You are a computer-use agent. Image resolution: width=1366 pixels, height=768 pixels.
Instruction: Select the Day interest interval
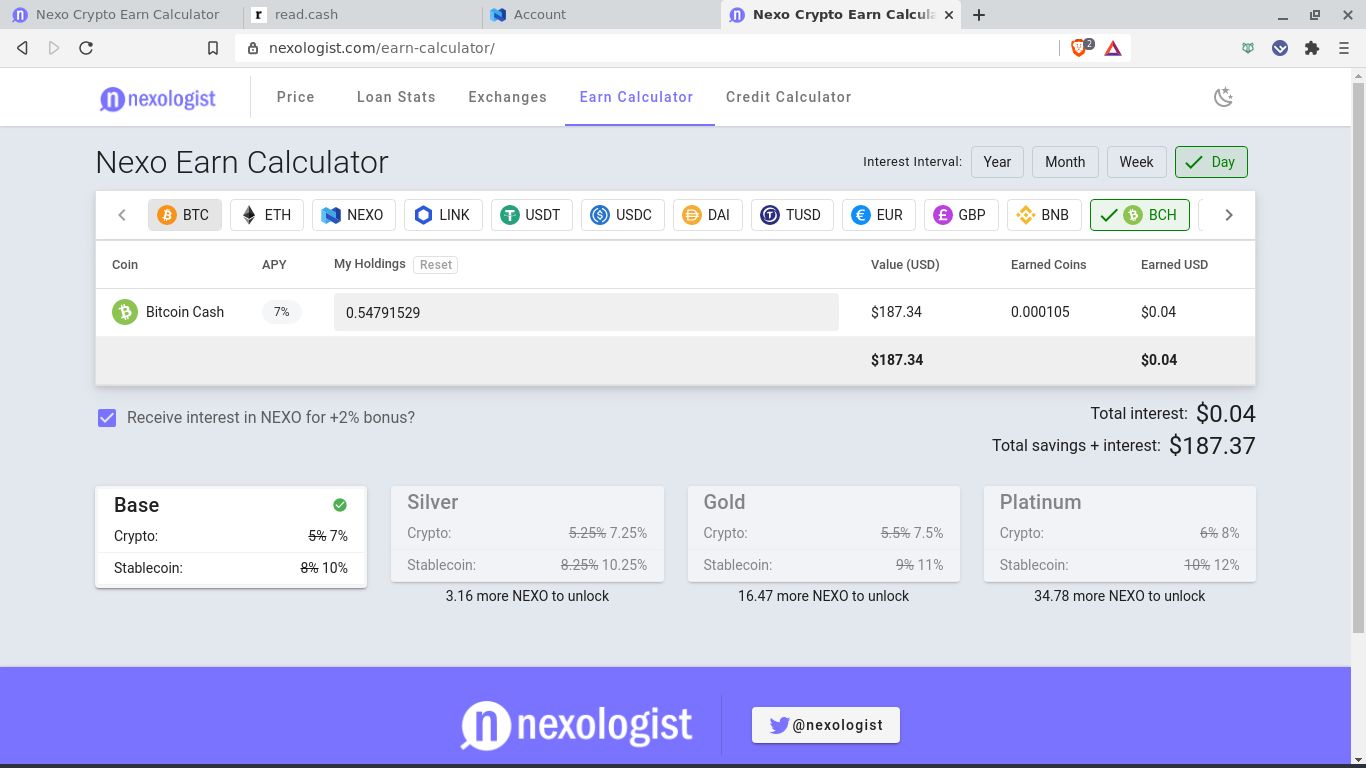pos(1211,162)
